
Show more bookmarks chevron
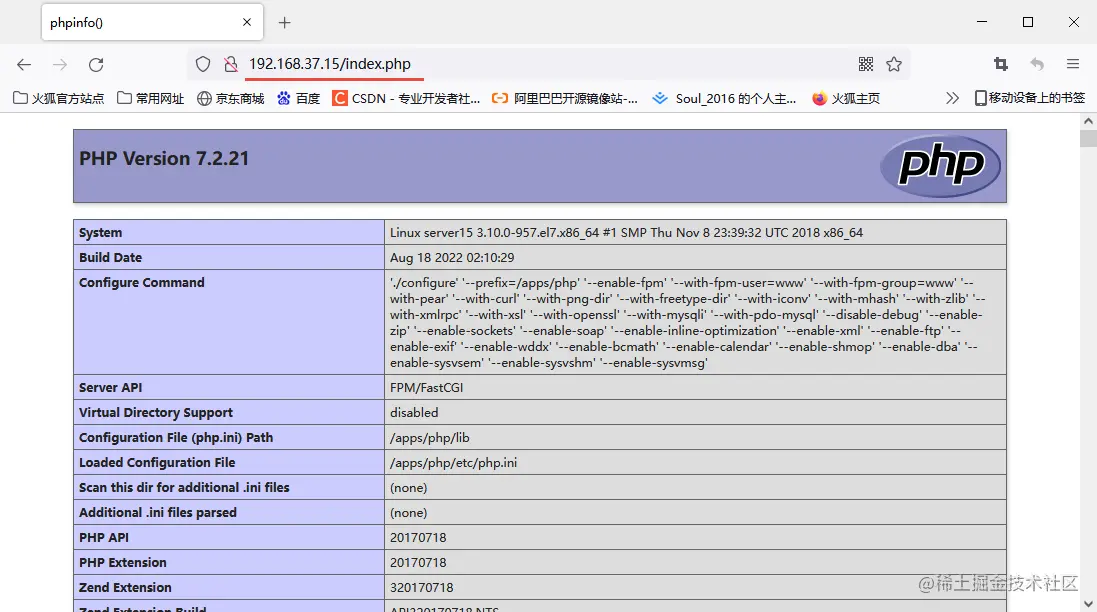point(952,99)
